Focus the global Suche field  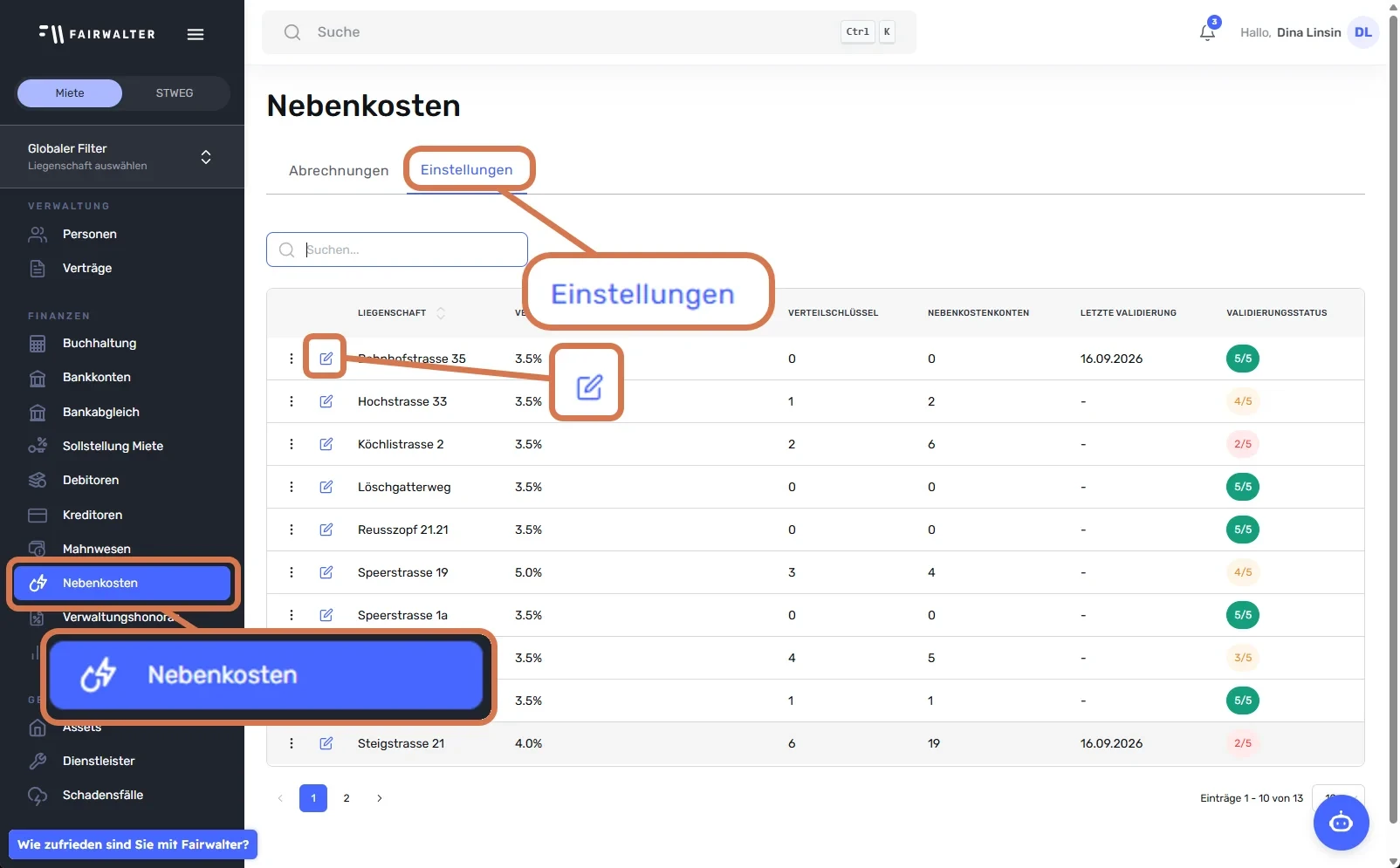(589, 32)
